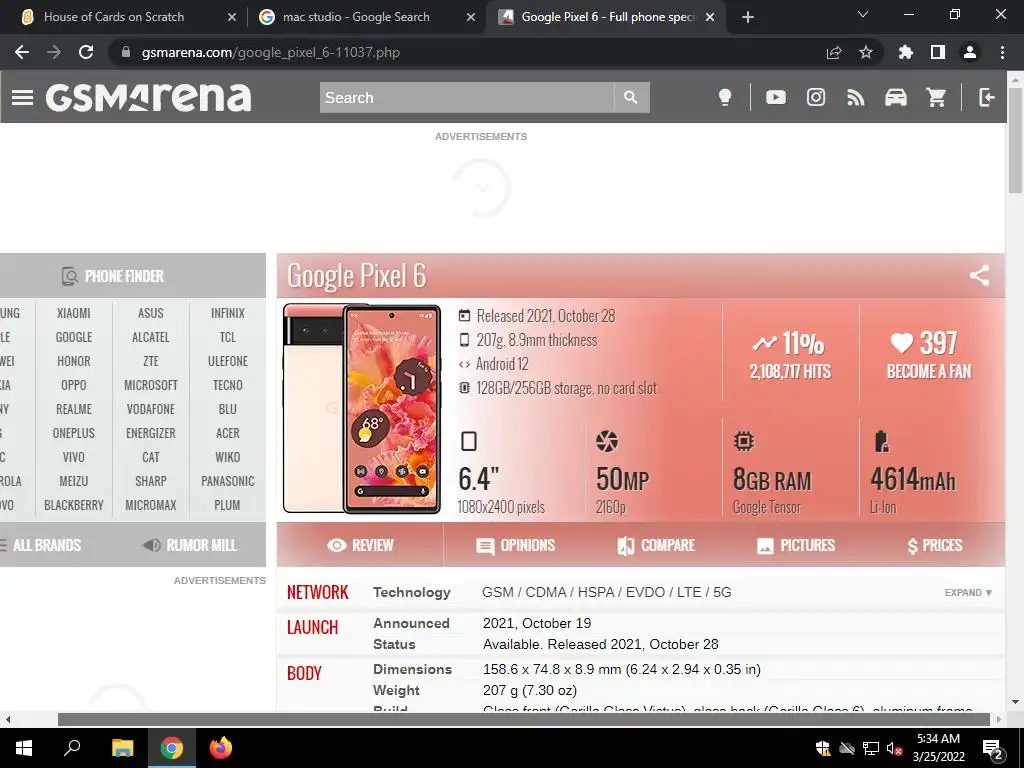
Task: Open the Phone Finder
Action: click(x=112, y=276)
